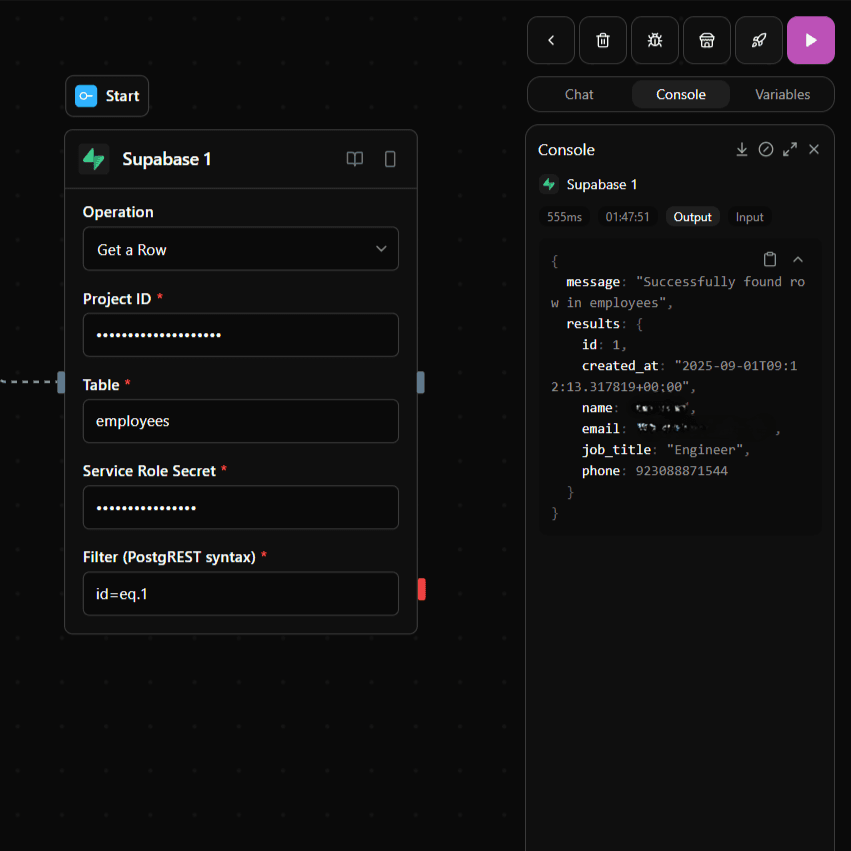Download the console logs
Screen dimensions: 851x851
(x=742, y=149)
